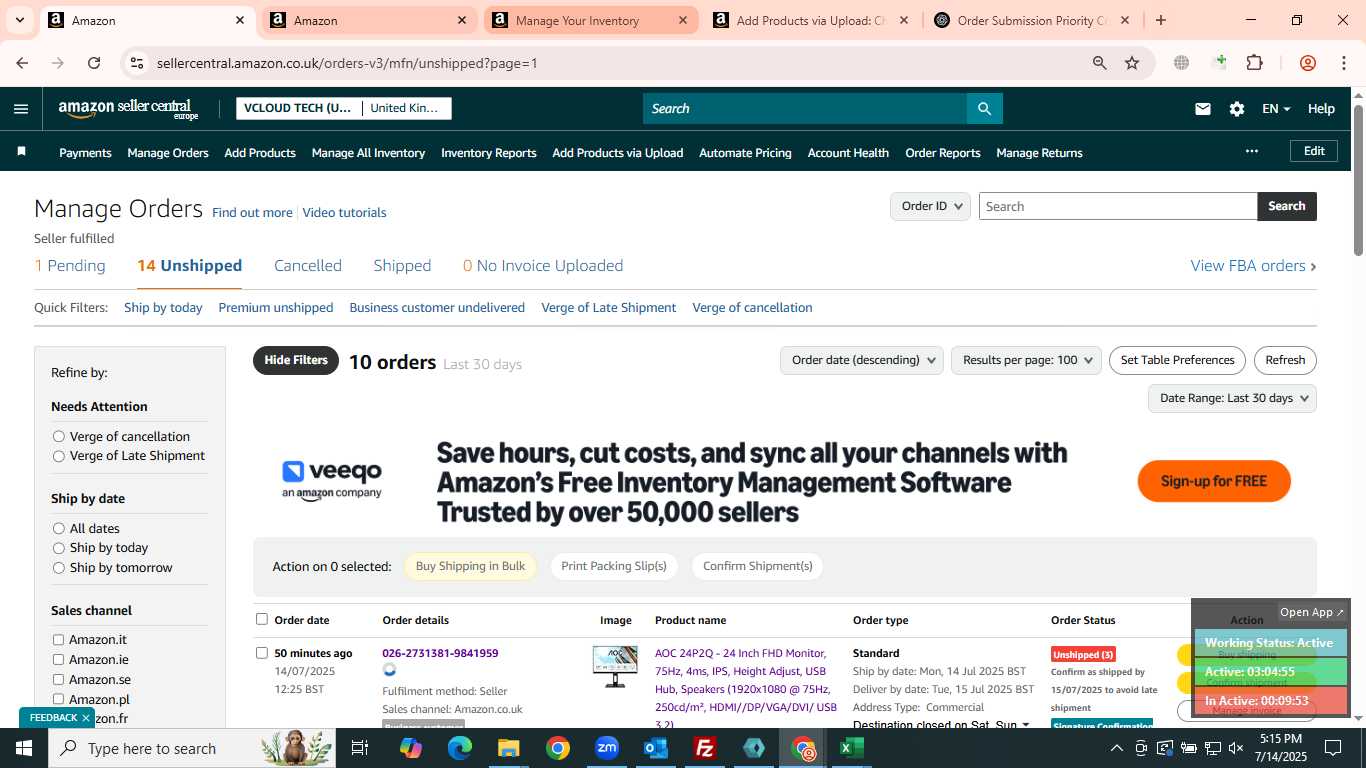The width and height of the screenshot is (1366, 768).
Task: Open Order date (descending) sort dropdown
Action: (861, 360)
